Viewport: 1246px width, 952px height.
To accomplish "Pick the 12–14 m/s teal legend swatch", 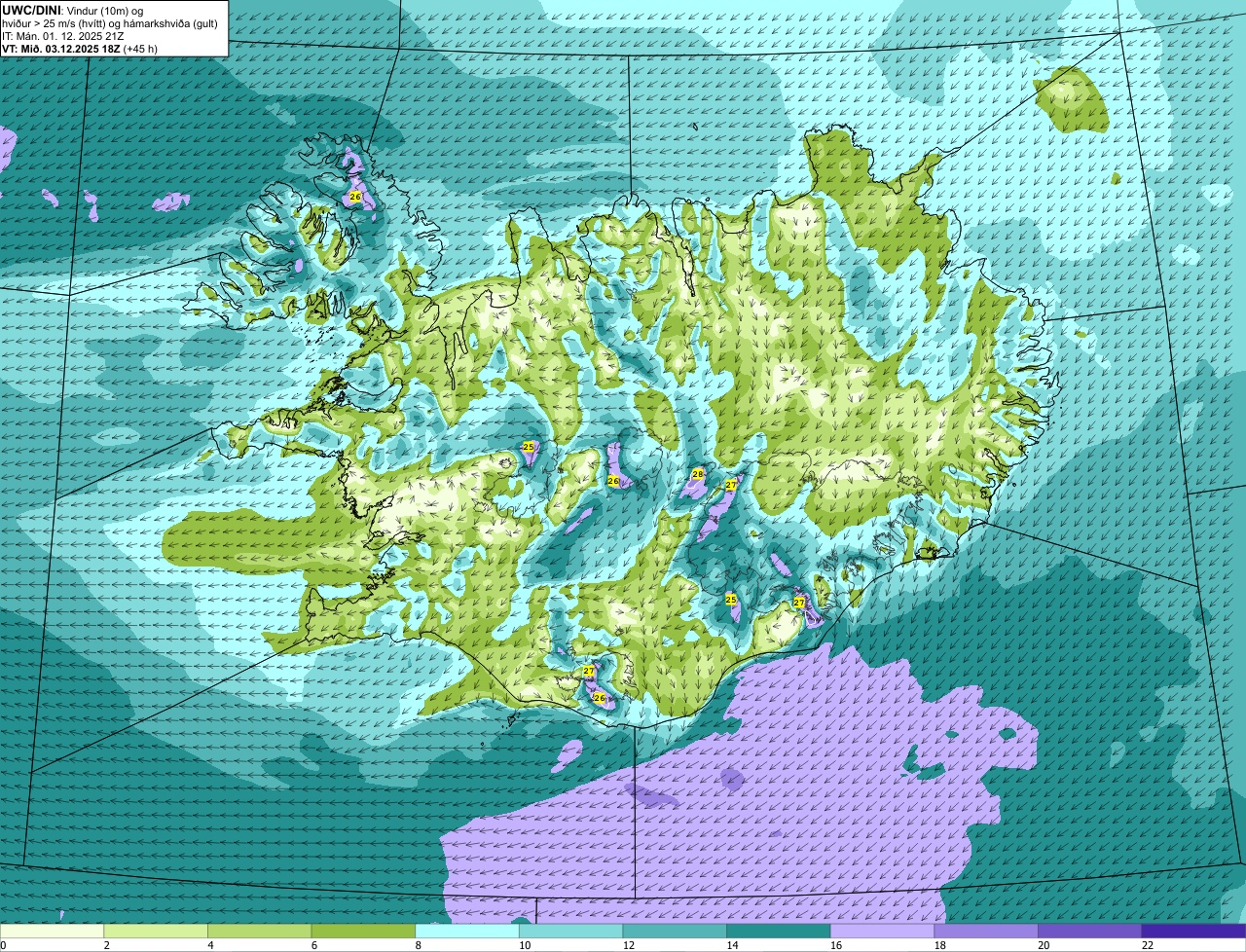I will [x=675, y=931].
